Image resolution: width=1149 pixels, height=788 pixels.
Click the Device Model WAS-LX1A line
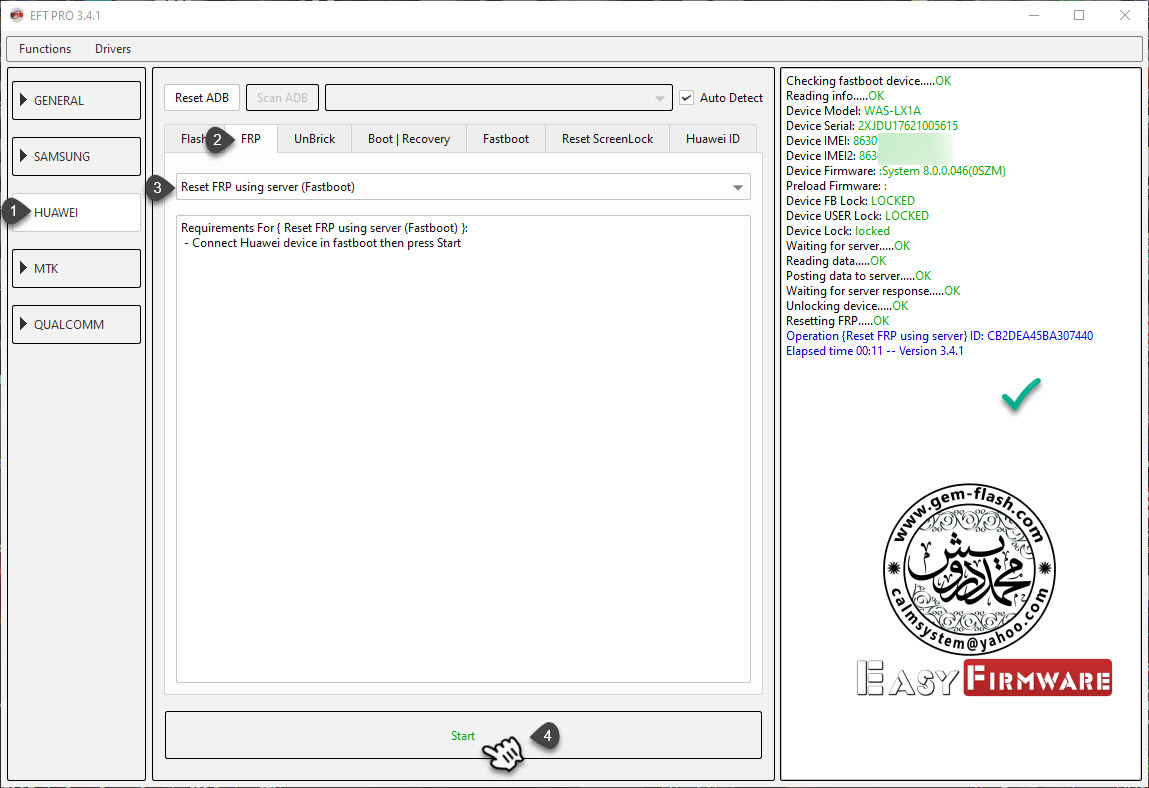click(x=854, y=111)
